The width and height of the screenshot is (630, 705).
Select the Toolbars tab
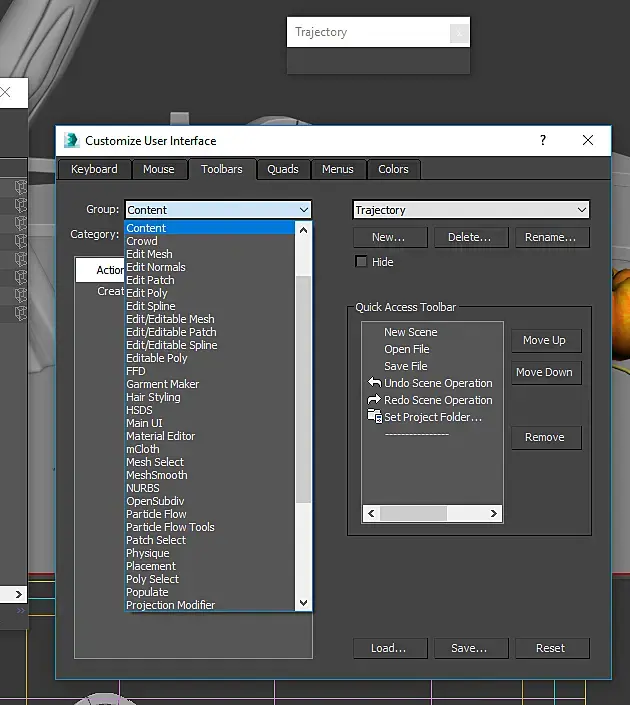[222, 169]
